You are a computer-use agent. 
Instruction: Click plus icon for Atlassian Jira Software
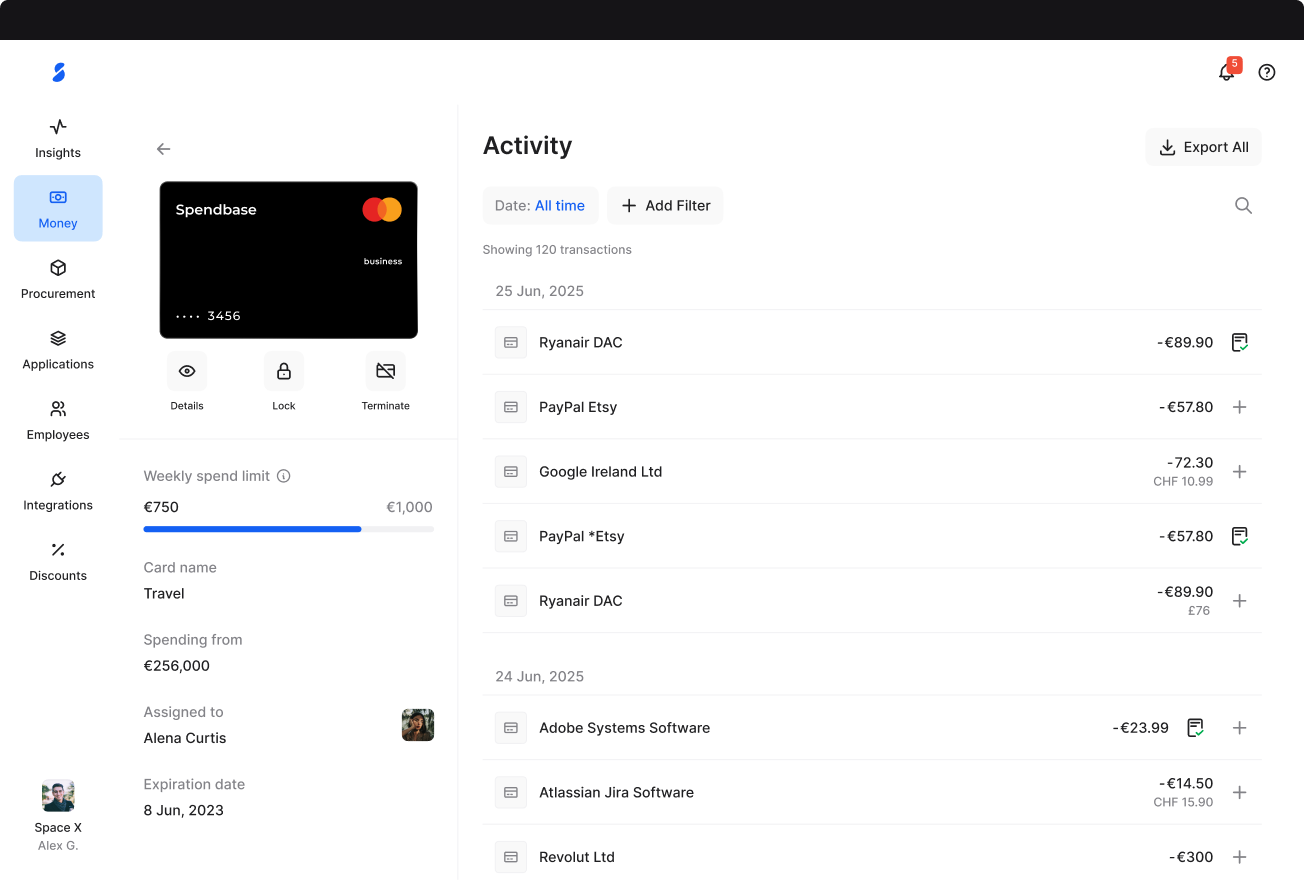1240,792
